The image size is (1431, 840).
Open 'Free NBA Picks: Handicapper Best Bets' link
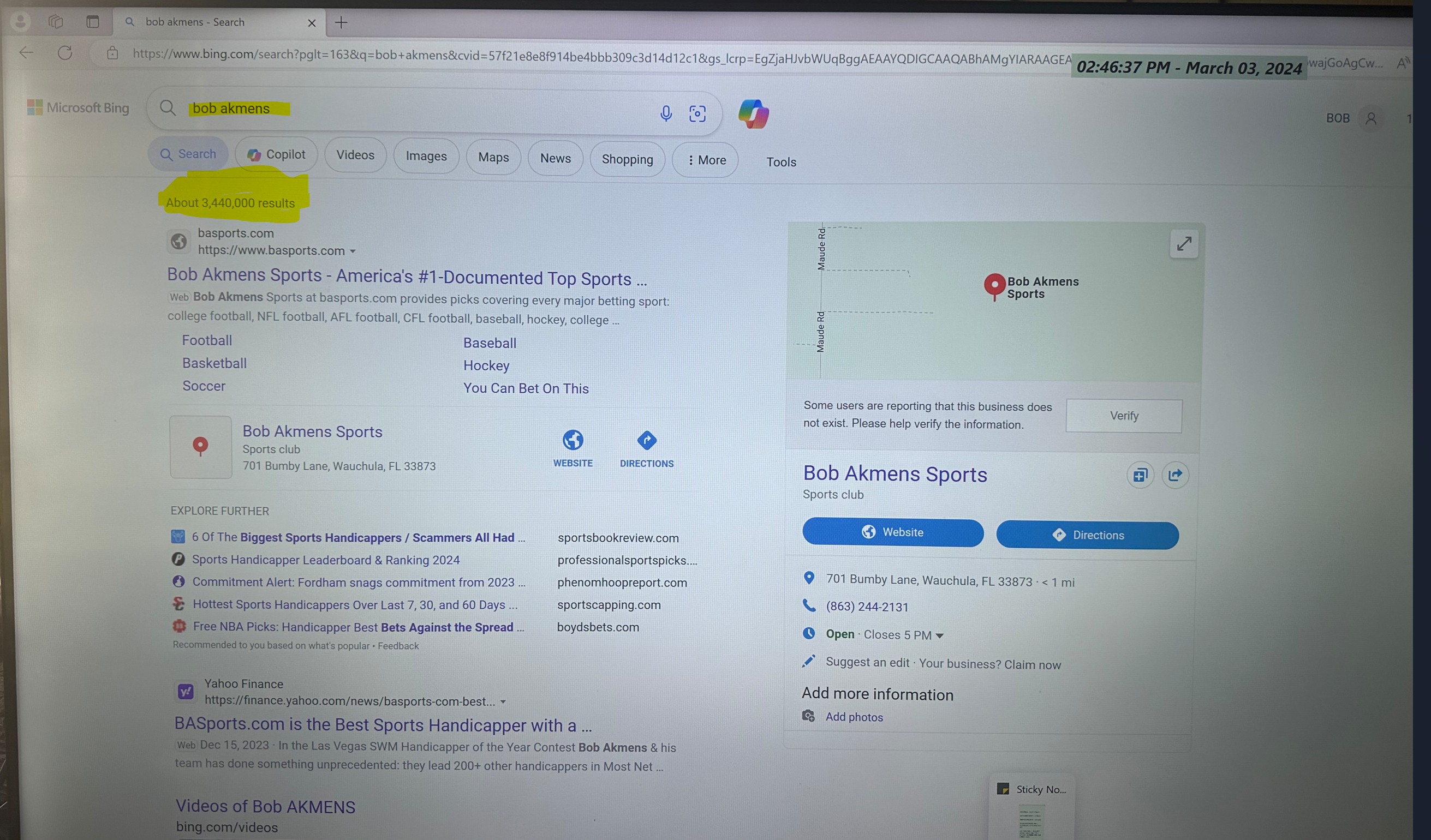point(359,627)
